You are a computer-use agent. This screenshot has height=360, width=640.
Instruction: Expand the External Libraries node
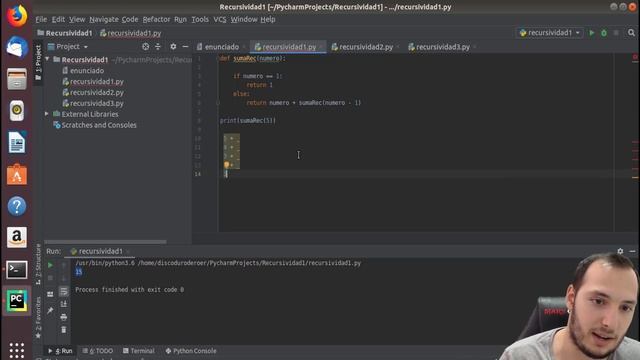click(47, 114)
